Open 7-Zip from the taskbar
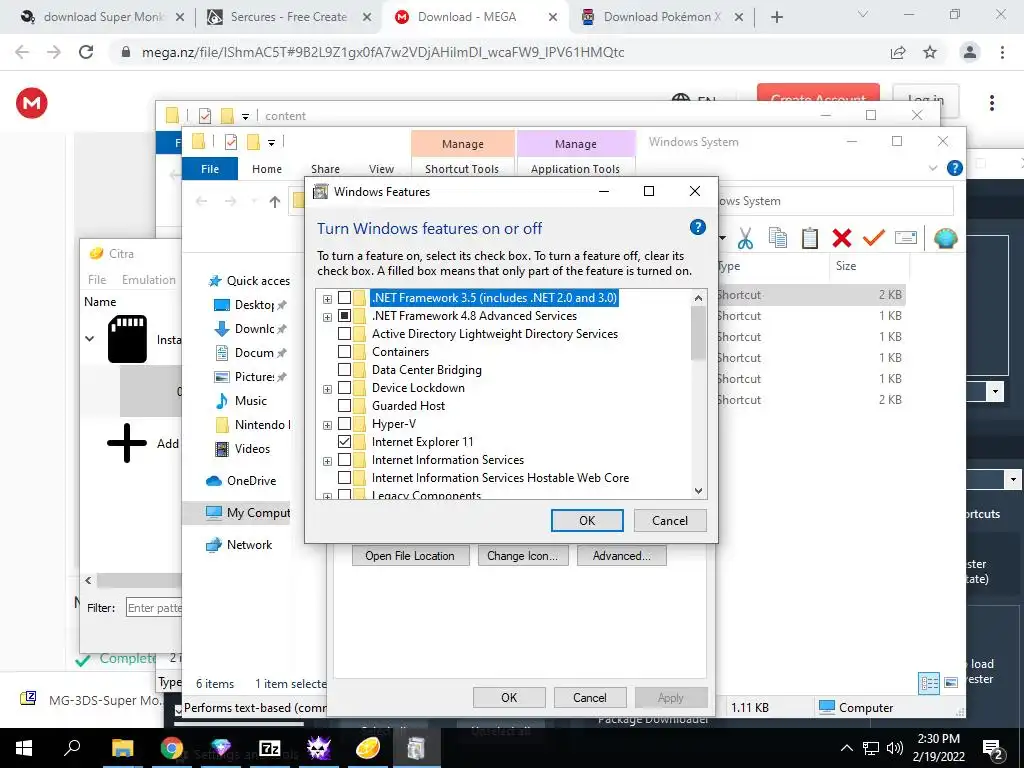The height and width of the screenshot is (768, 1024). click(x=270, y=748)
